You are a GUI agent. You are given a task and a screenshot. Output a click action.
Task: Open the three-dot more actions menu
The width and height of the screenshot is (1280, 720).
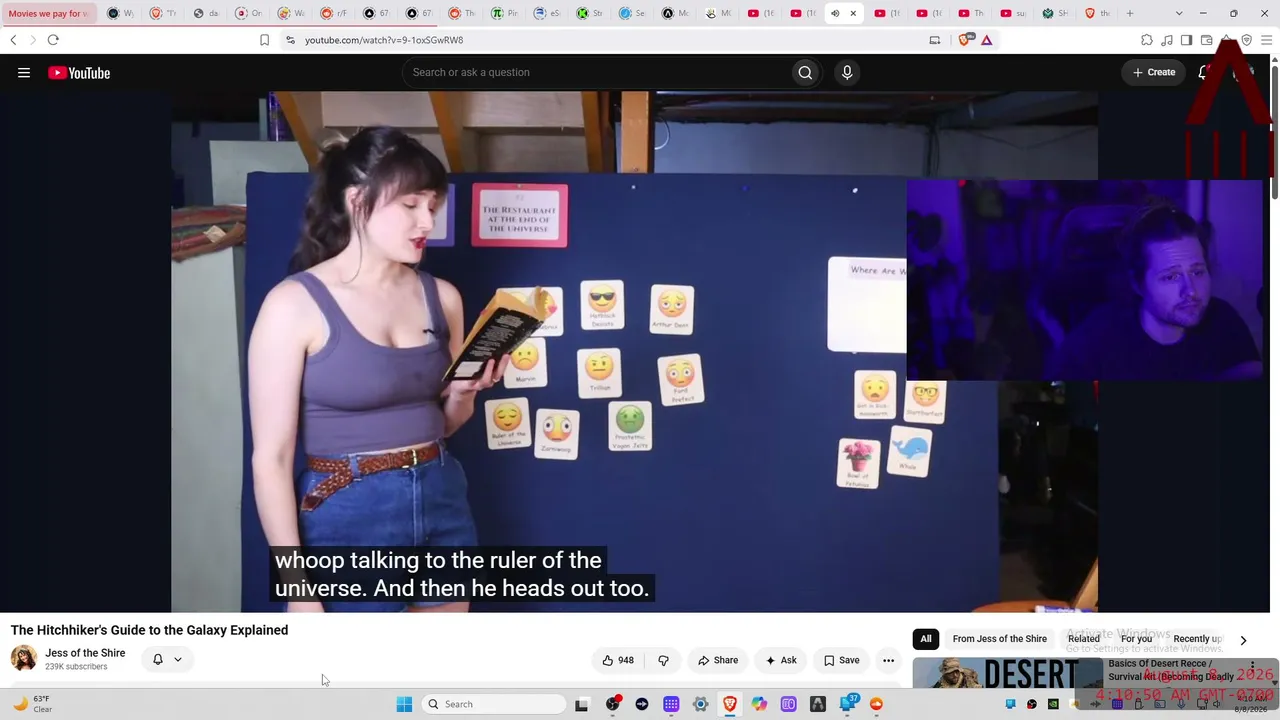[x=888, y=660]
